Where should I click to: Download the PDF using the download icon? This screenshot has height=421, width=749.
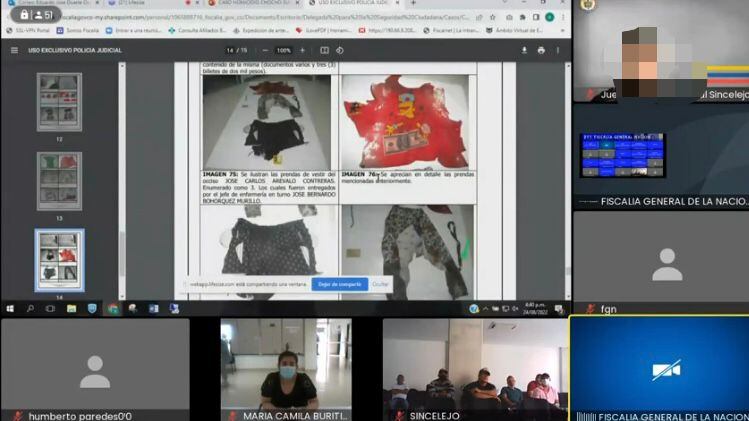[x=524, y=50]
